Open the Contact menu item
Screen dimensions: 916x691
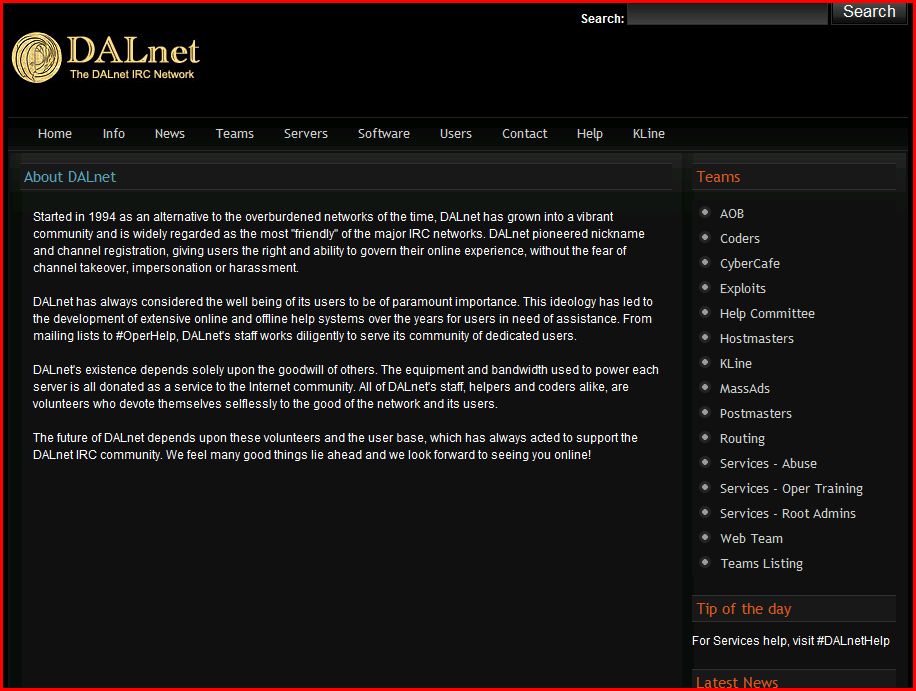point(525,134)
